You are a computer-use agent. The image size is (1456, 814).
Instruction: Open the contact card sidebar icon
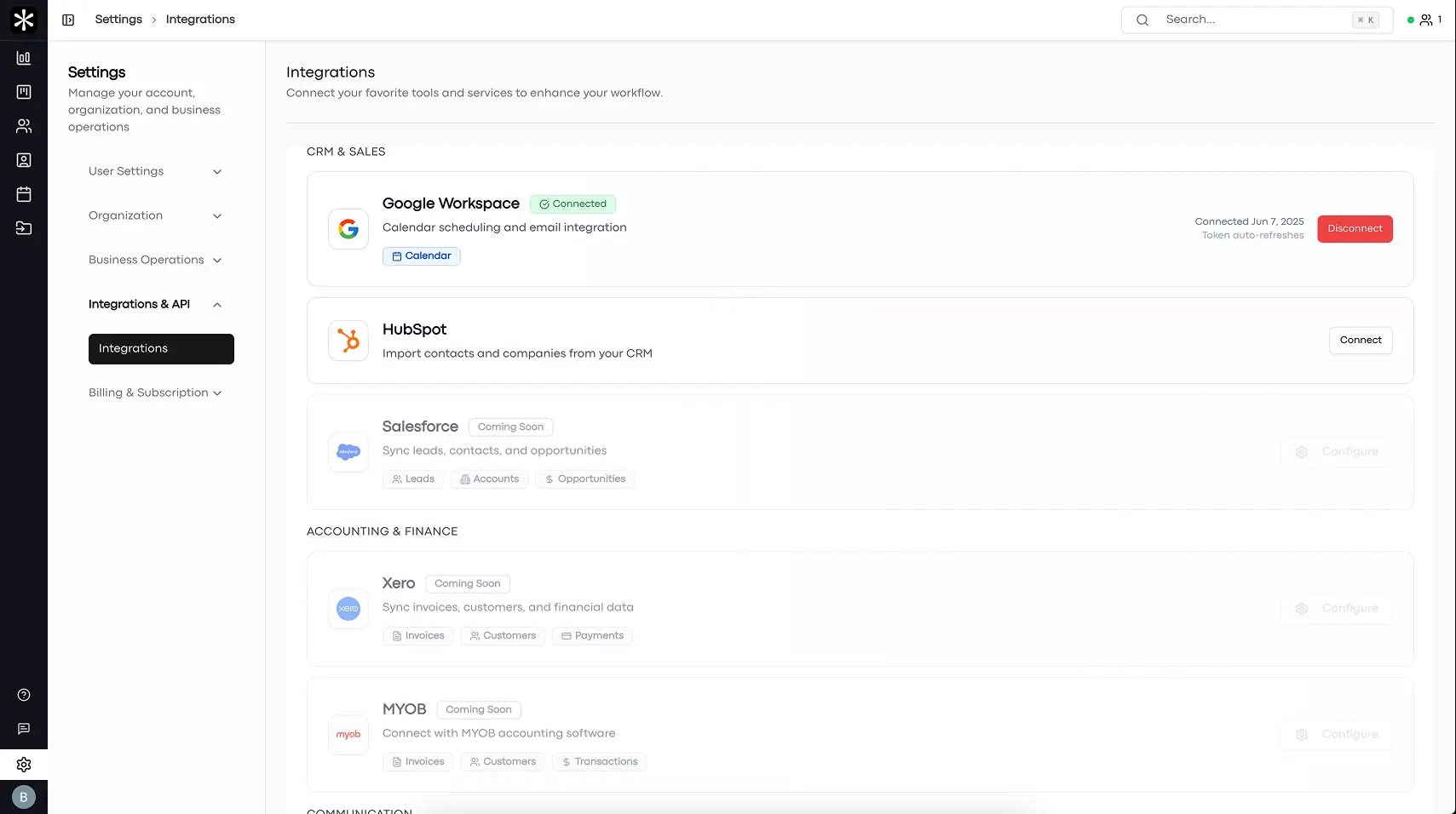point(24,160)
